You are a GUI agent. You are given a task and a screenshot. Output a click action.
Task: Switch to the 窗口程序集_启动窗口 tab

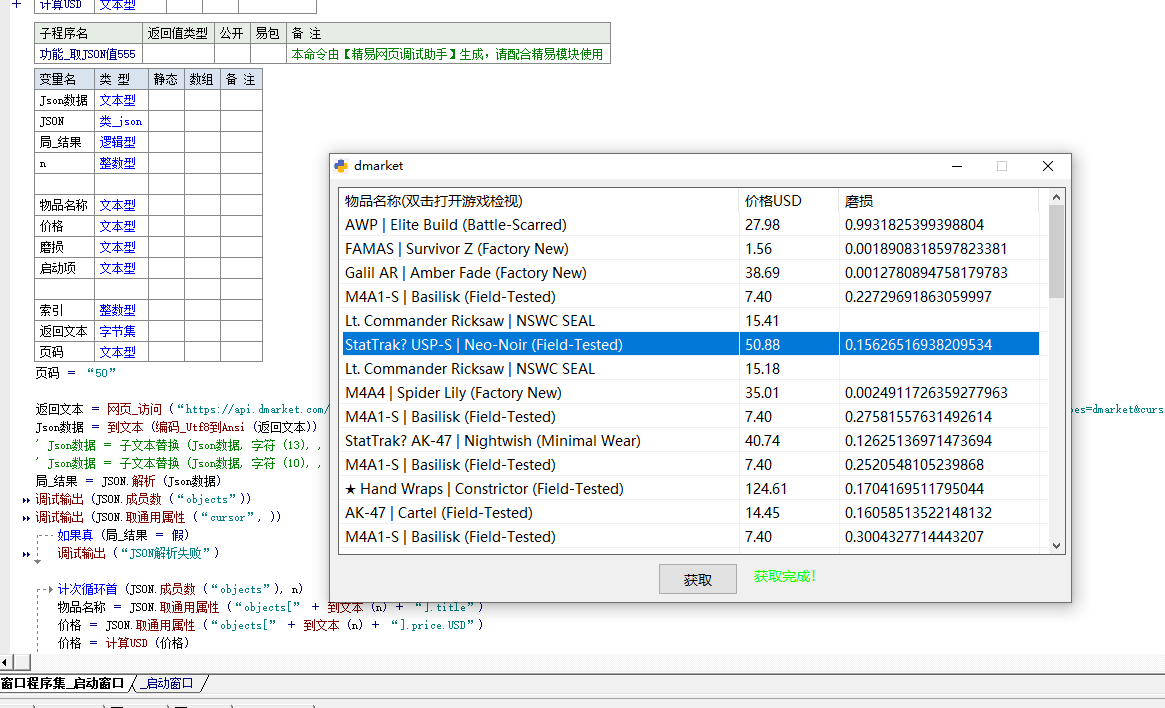(x=62, y=684)
